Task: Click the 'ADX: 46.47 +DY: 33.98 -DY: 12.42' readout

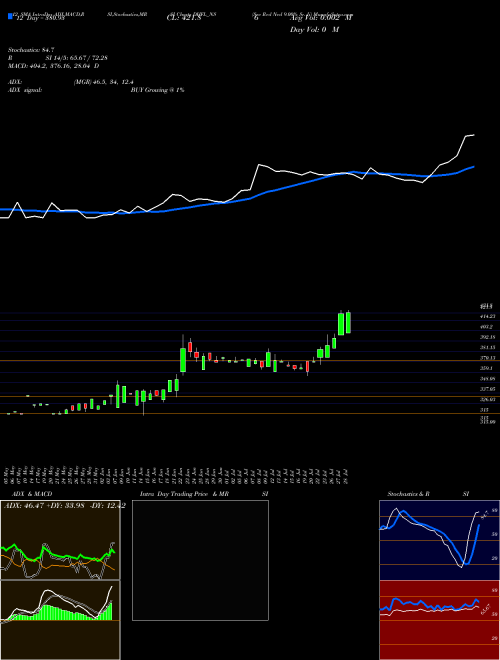Action: (x=64, y=506)
